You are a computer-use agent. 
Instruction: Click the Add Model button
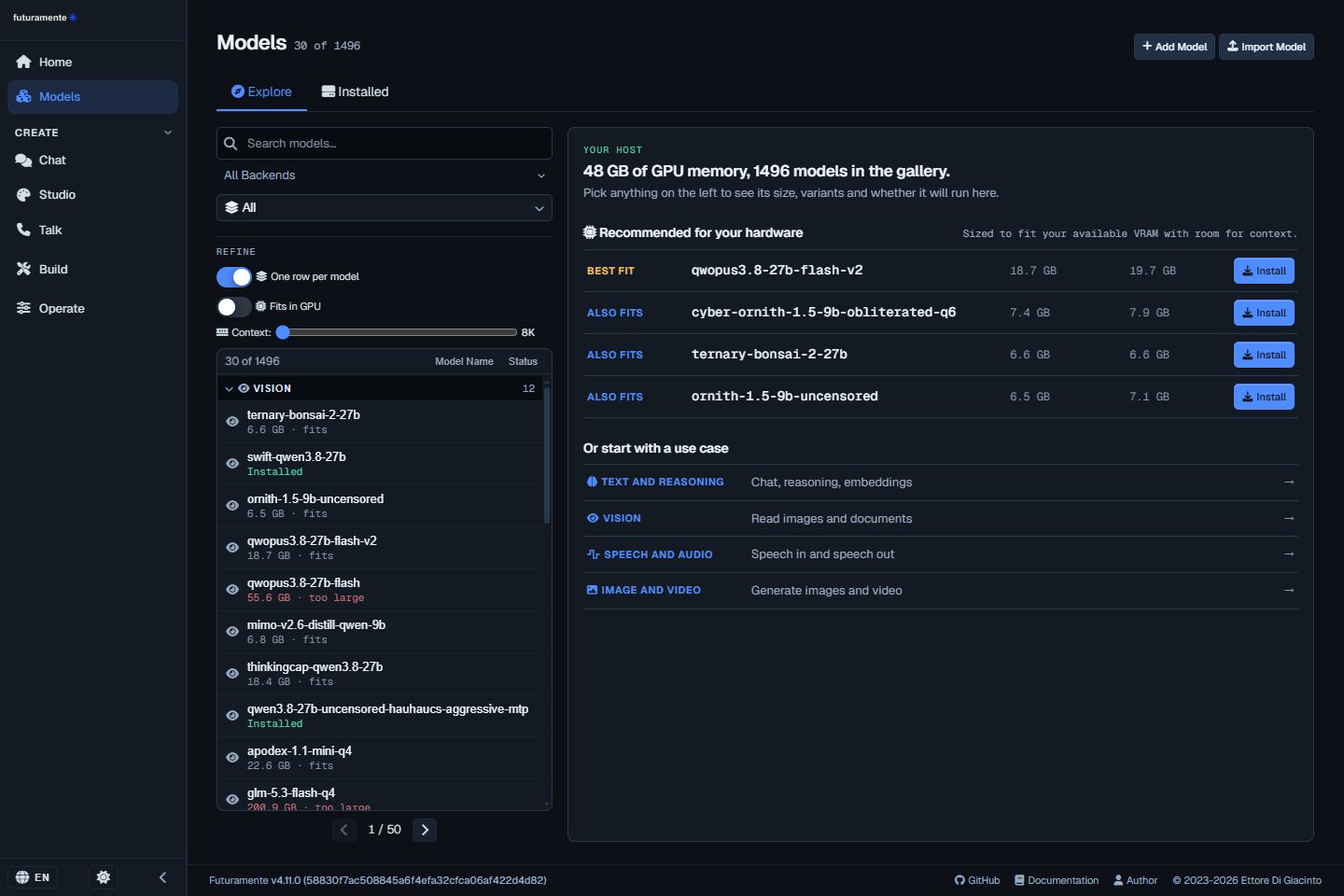coord(1174,47)
